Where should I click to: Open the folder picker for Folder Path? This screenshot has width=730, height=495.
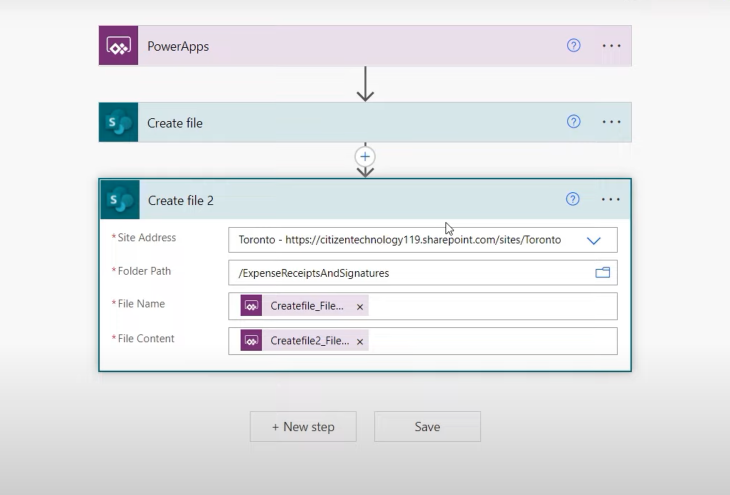602,272
